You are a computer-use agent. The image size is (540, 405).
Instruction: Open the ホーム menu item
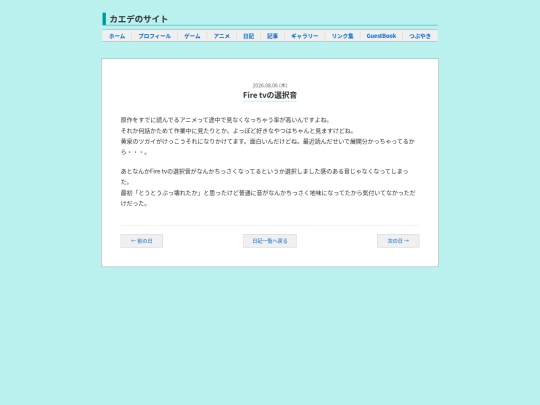point(117,36)
